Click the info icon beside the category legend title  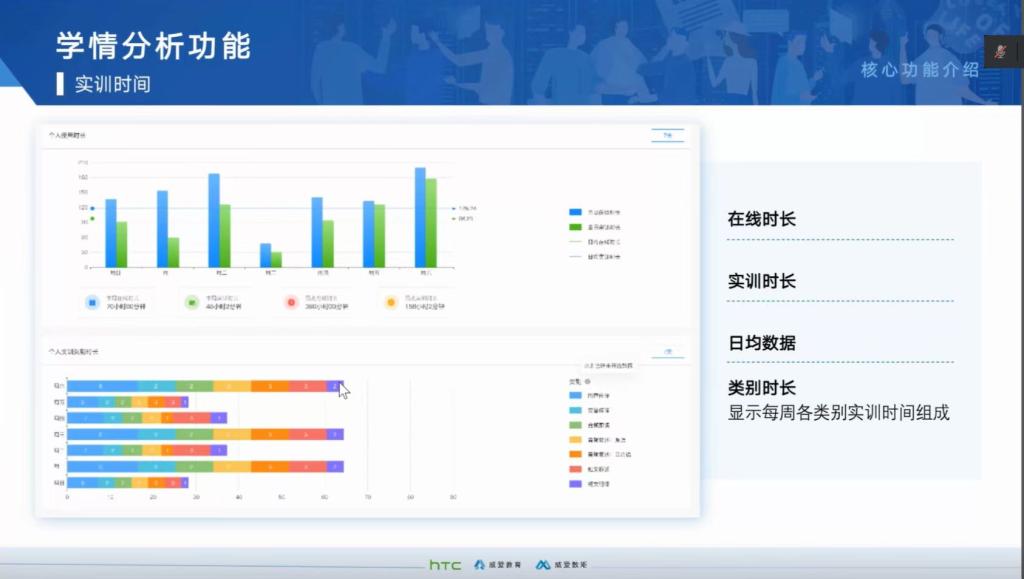[x=587, y=381]
